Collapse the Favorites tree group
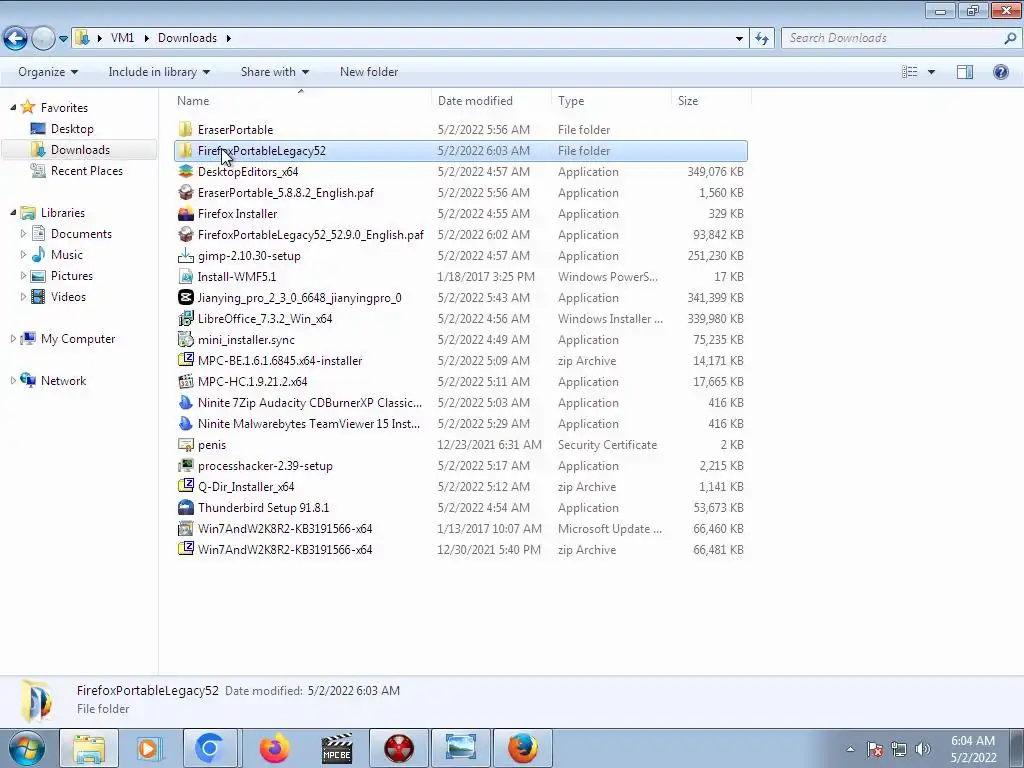The height and width of the screenshot is (768, 1024). [x=13, y=107]
